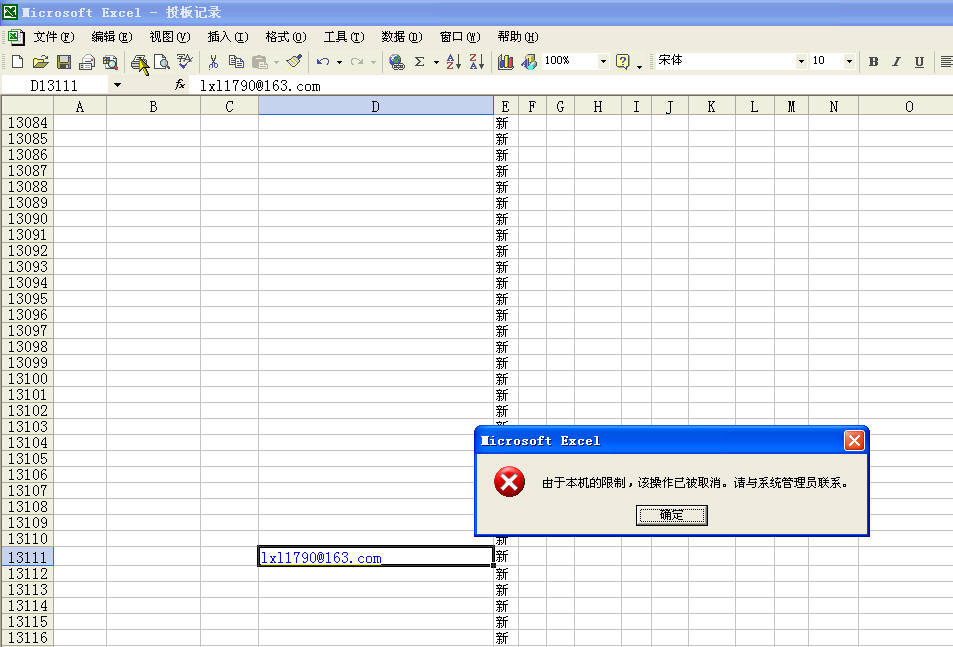The image size is (953, 647).
Task: Open the 帮助 menu
Action: (x=518, y=37)
